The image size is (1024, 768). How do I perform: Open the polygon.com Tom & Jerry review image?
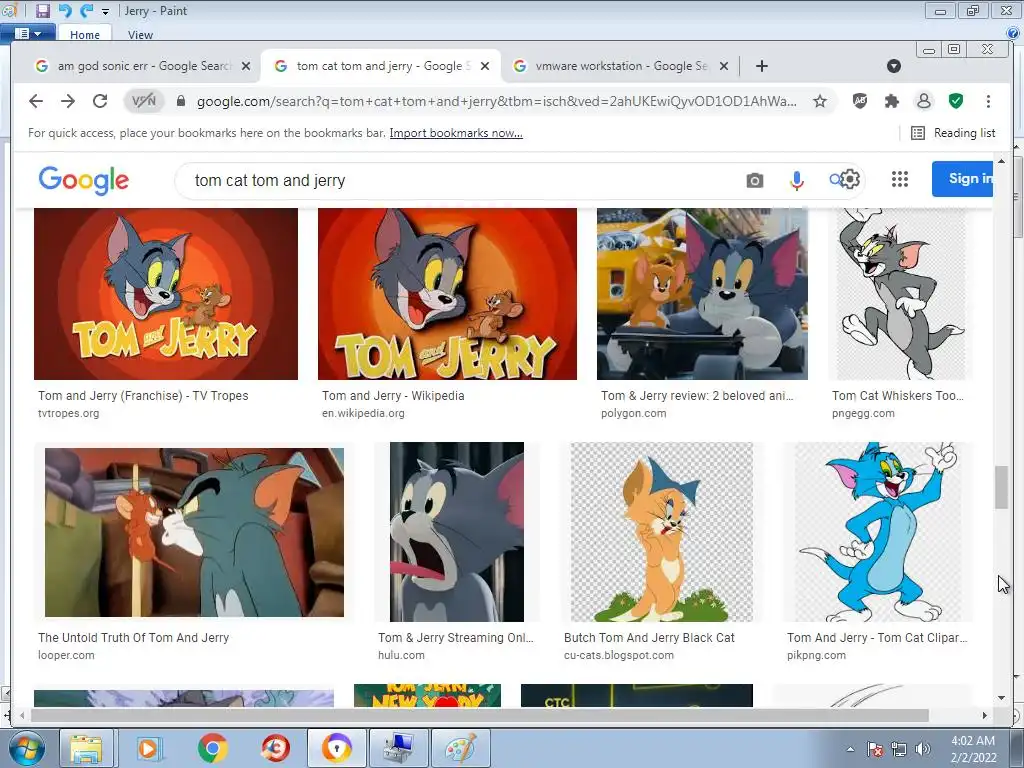(x=702, y=294)
